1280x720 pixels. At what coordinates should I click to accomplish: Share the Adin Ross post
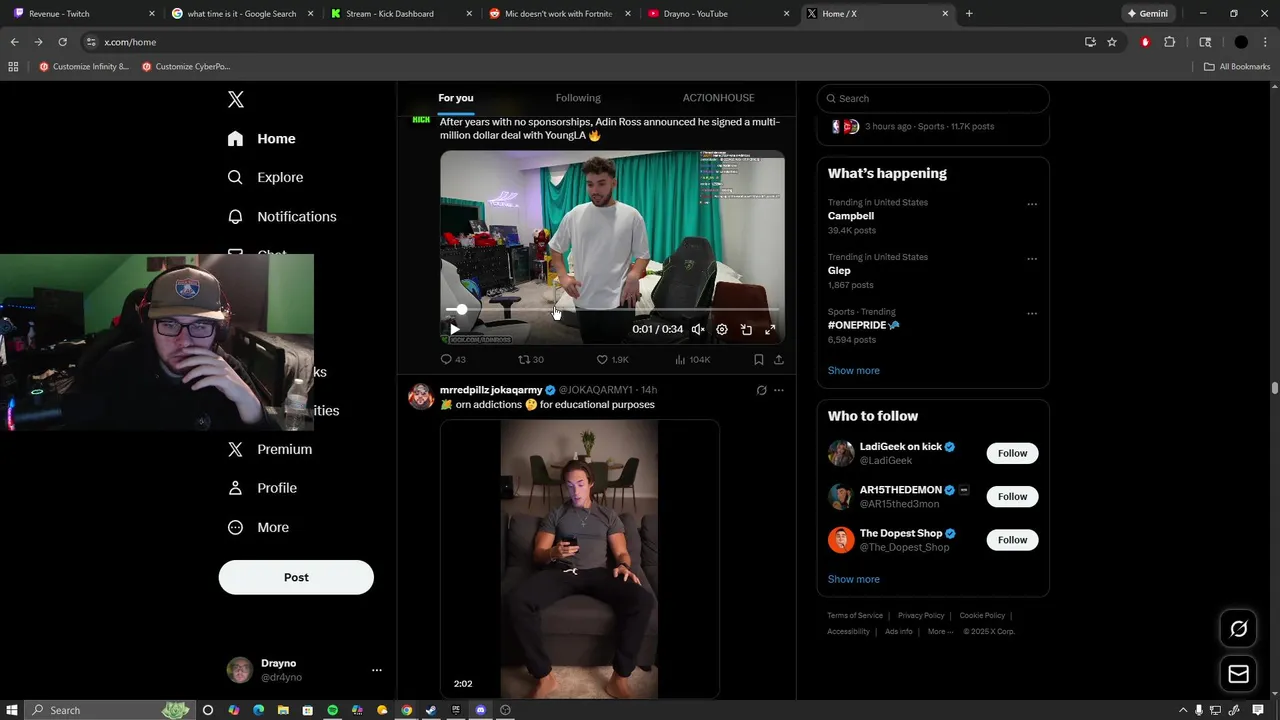coord(779,359)
